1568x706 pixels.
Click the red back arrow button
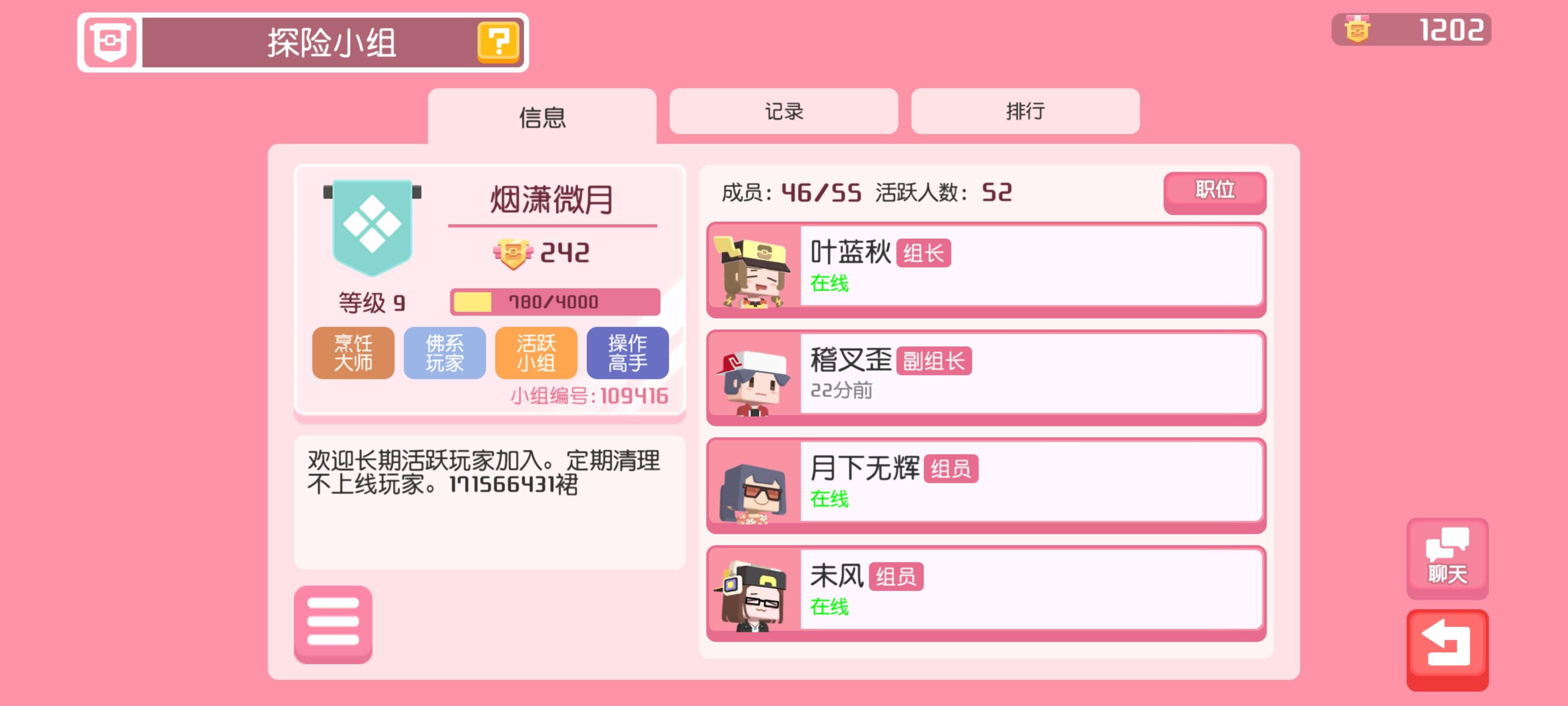click(1447, 649)
